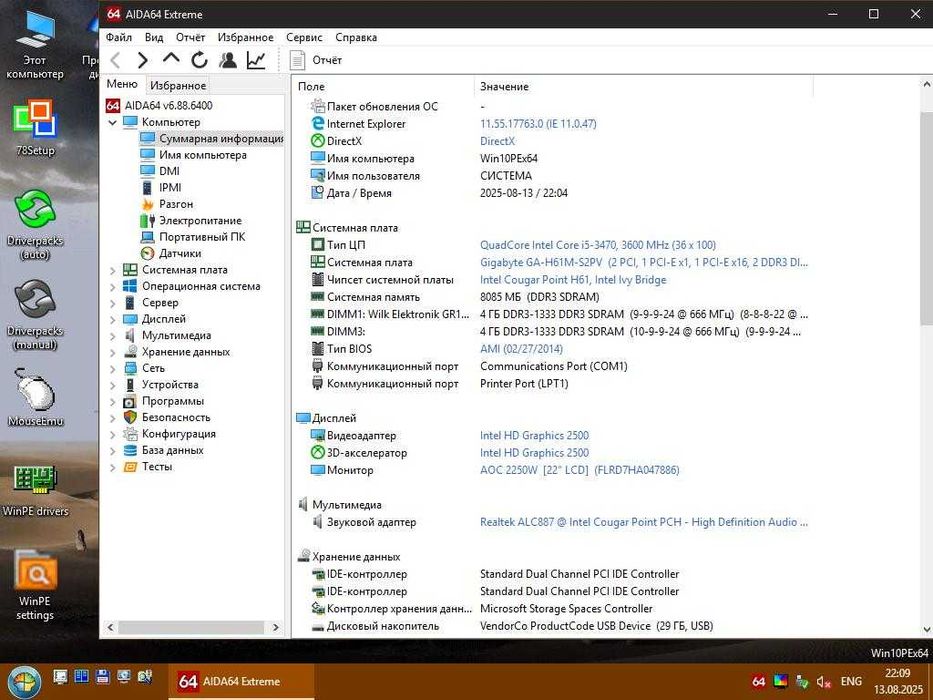Expand the Операционная система tree node
This screenshot has height=700, width=933.
(112, 287)
